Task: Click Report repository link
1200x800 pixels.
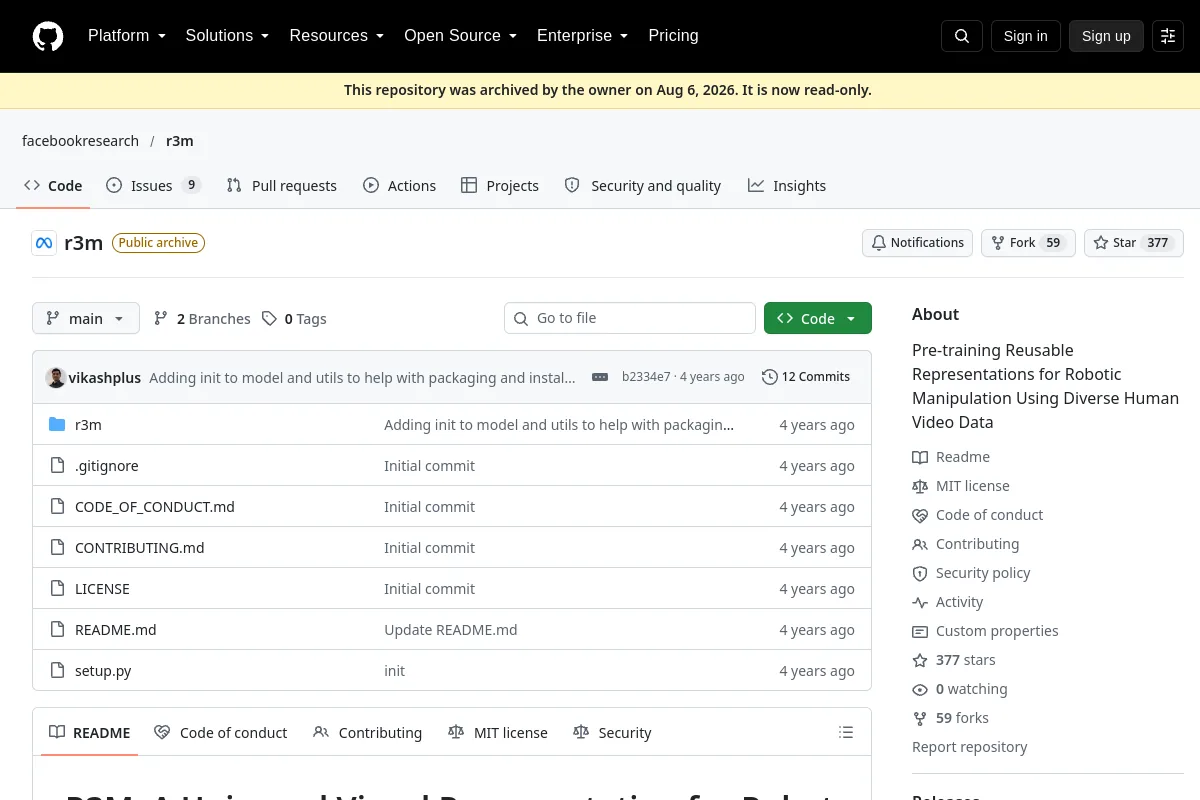Action: [x=970, y=747]
